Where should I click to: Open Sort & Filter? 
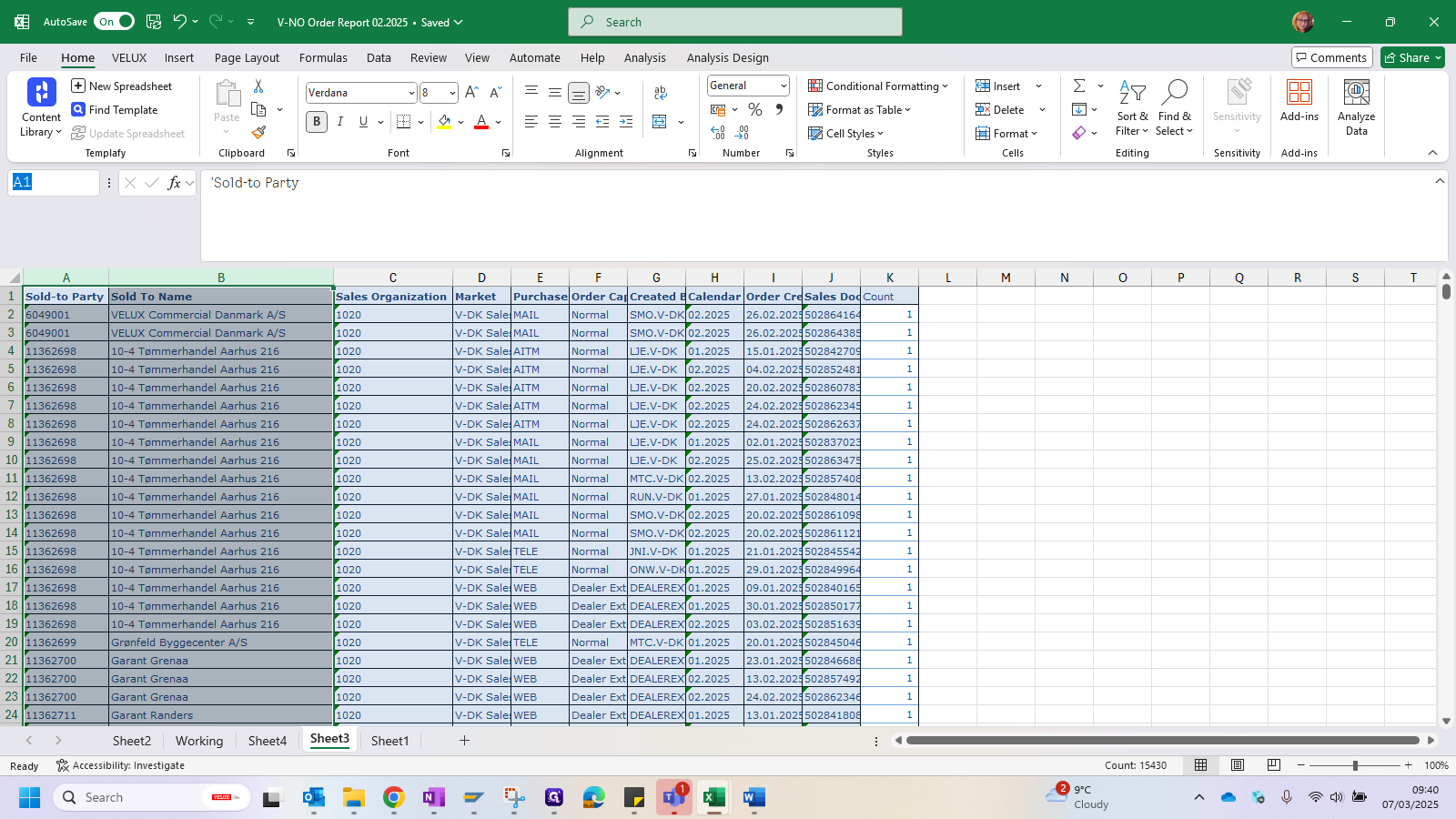(x=1132, y=107)
